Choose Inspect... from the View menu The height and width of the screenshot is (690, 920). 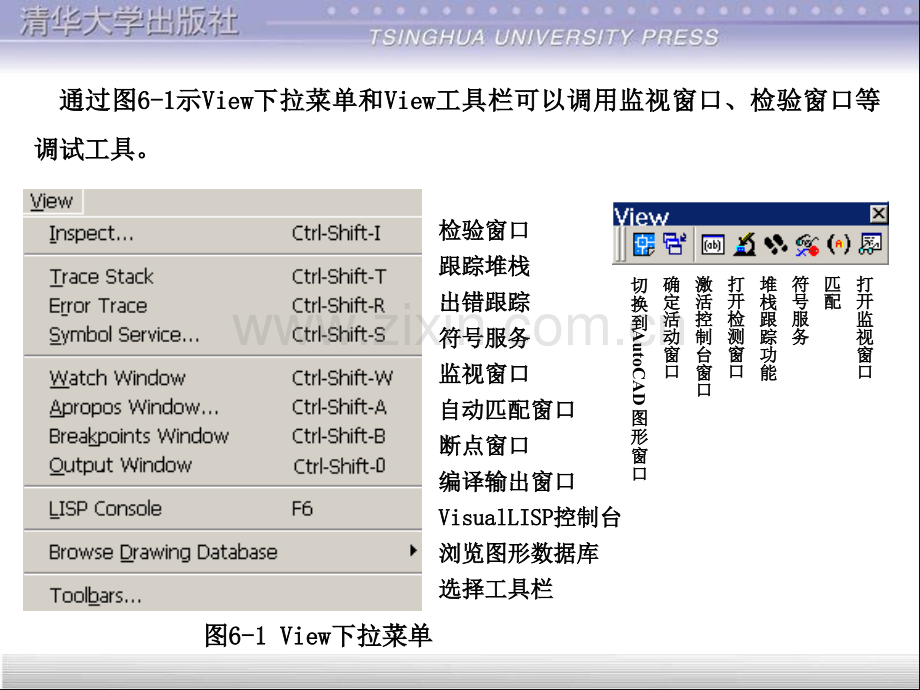click(x=222, y=234)
